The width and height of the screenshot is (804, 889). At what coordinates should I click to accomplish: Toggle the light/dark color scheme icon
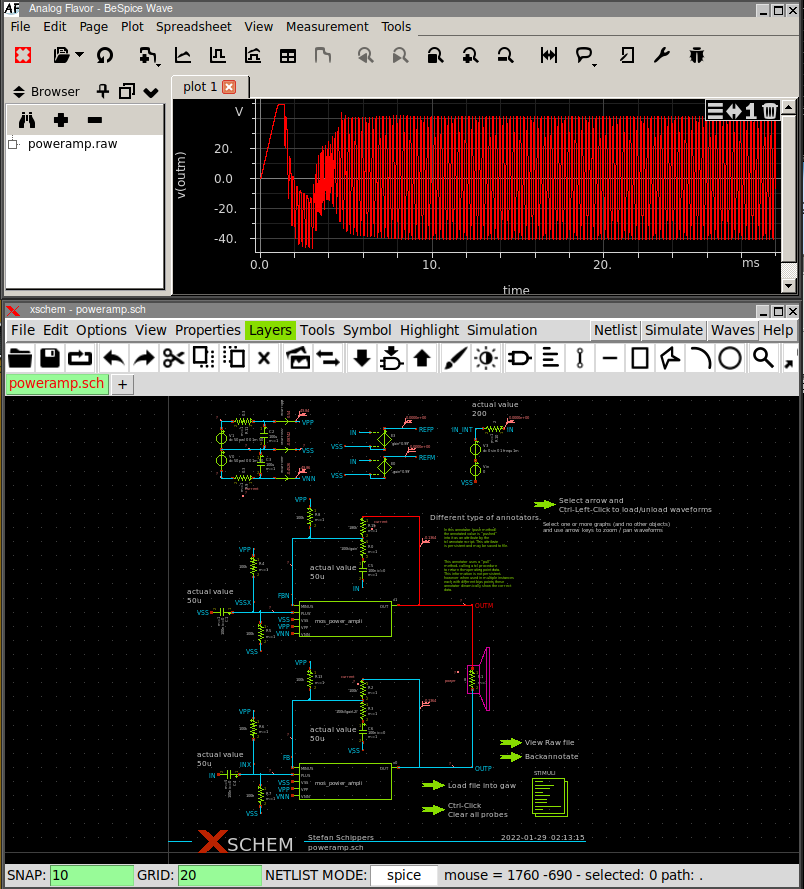coord(486,358)
